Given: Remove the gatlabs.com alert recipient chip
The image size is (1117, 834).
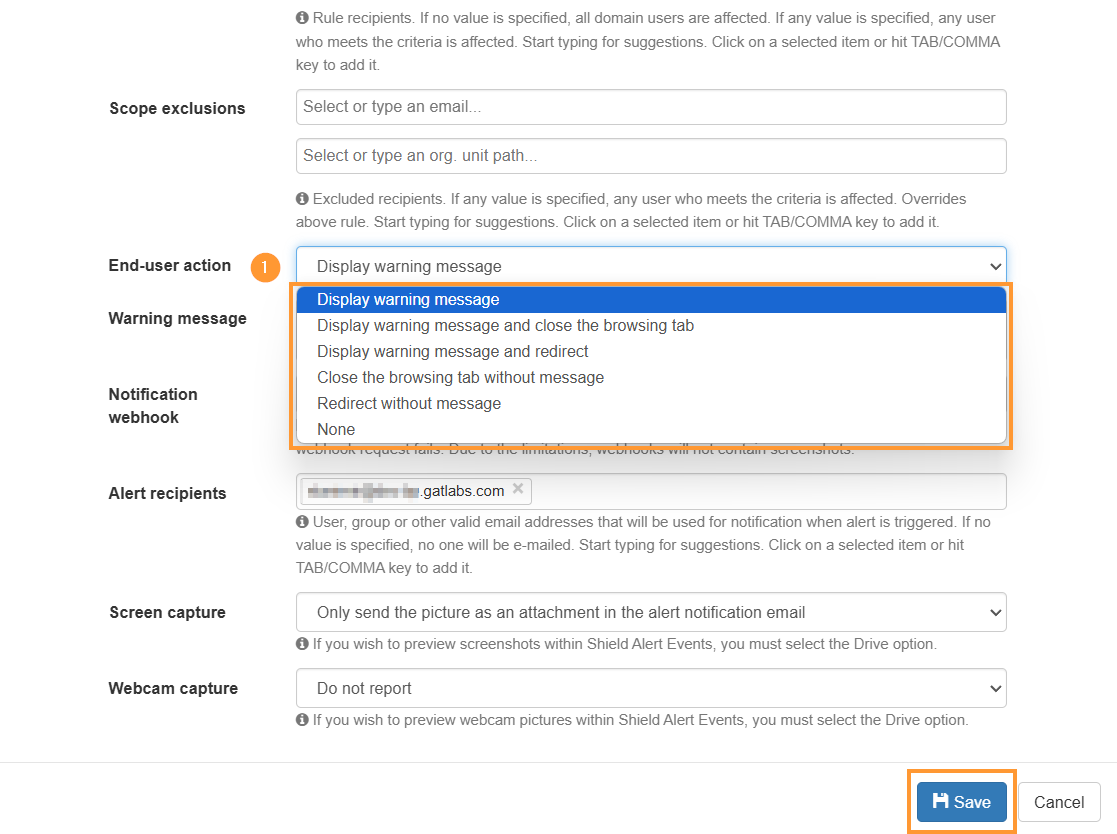Looking at the screenshot, I should click(x=518, y=489).
